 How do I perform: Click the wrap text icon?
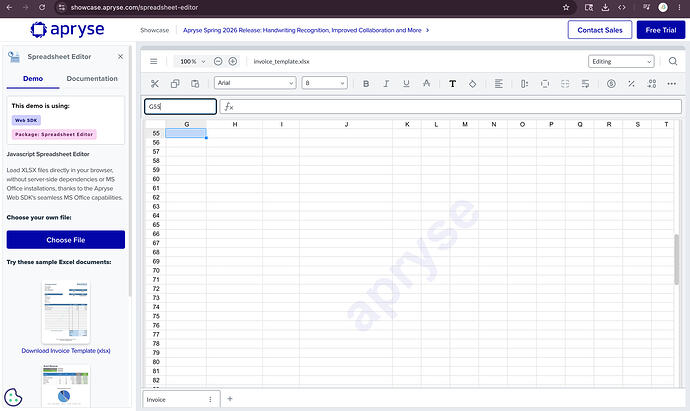click(x=585, y=84)
